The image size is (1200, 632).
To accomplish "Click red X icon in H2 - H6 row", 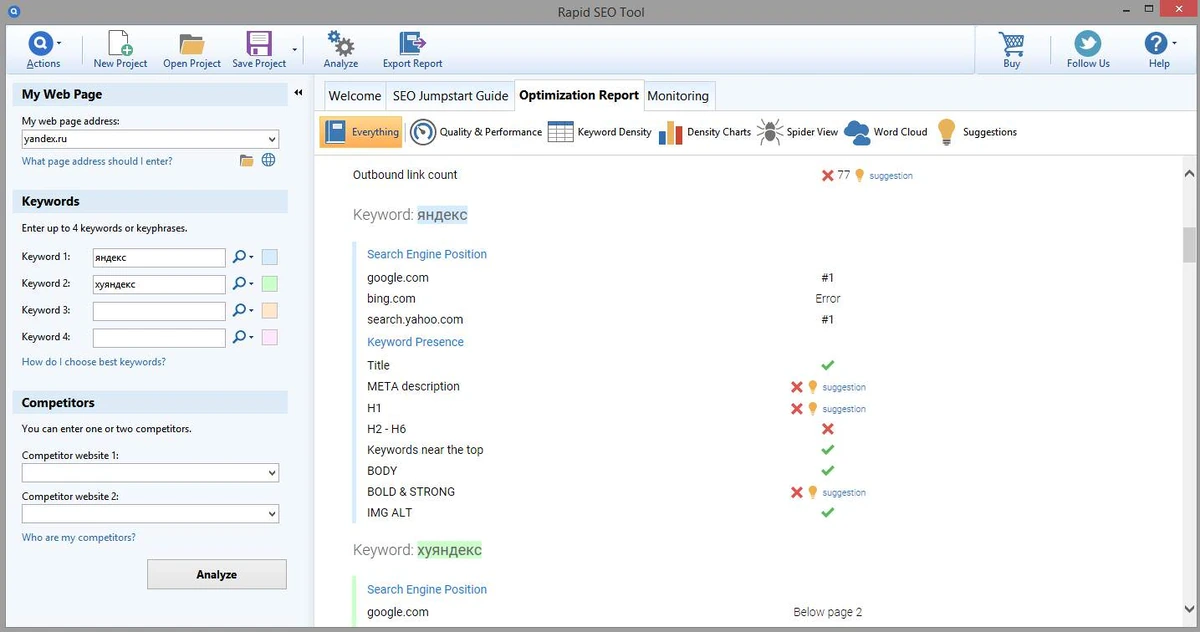I will pyautogui.click(x=828, y=429).
